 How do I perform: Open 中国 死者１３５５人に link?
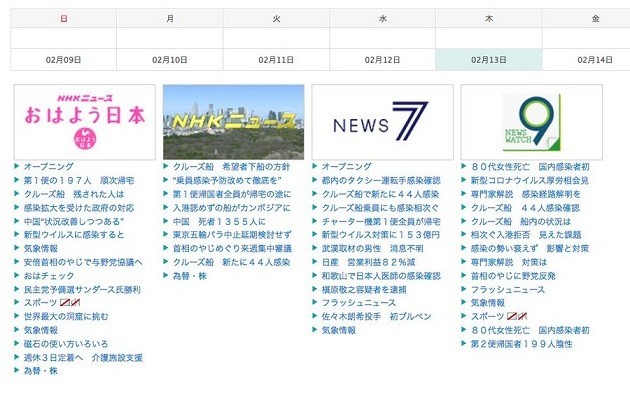[219, 221]
